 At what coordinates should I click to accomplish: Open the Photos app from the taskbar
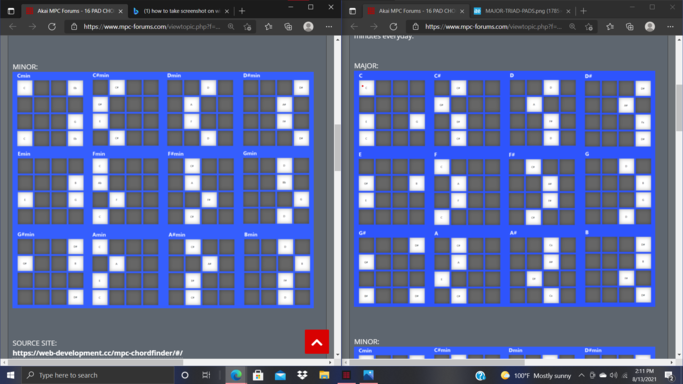[368, 375]
